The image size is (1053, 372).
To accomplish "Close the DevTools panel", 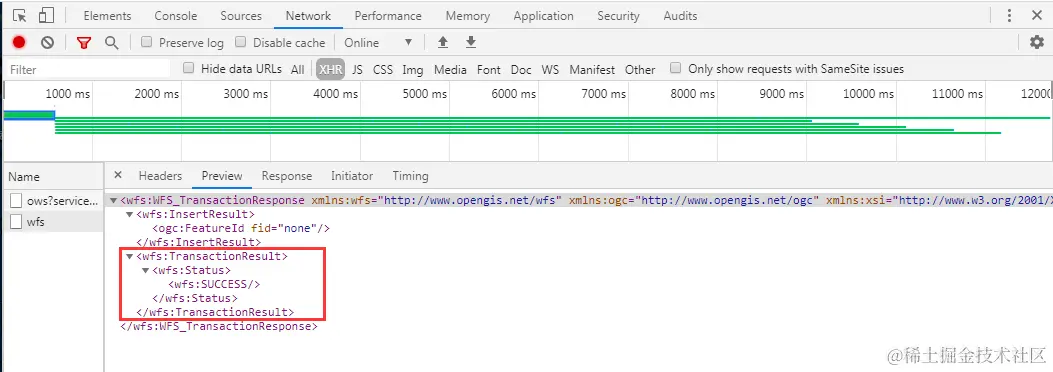I will click(1037, 15).
